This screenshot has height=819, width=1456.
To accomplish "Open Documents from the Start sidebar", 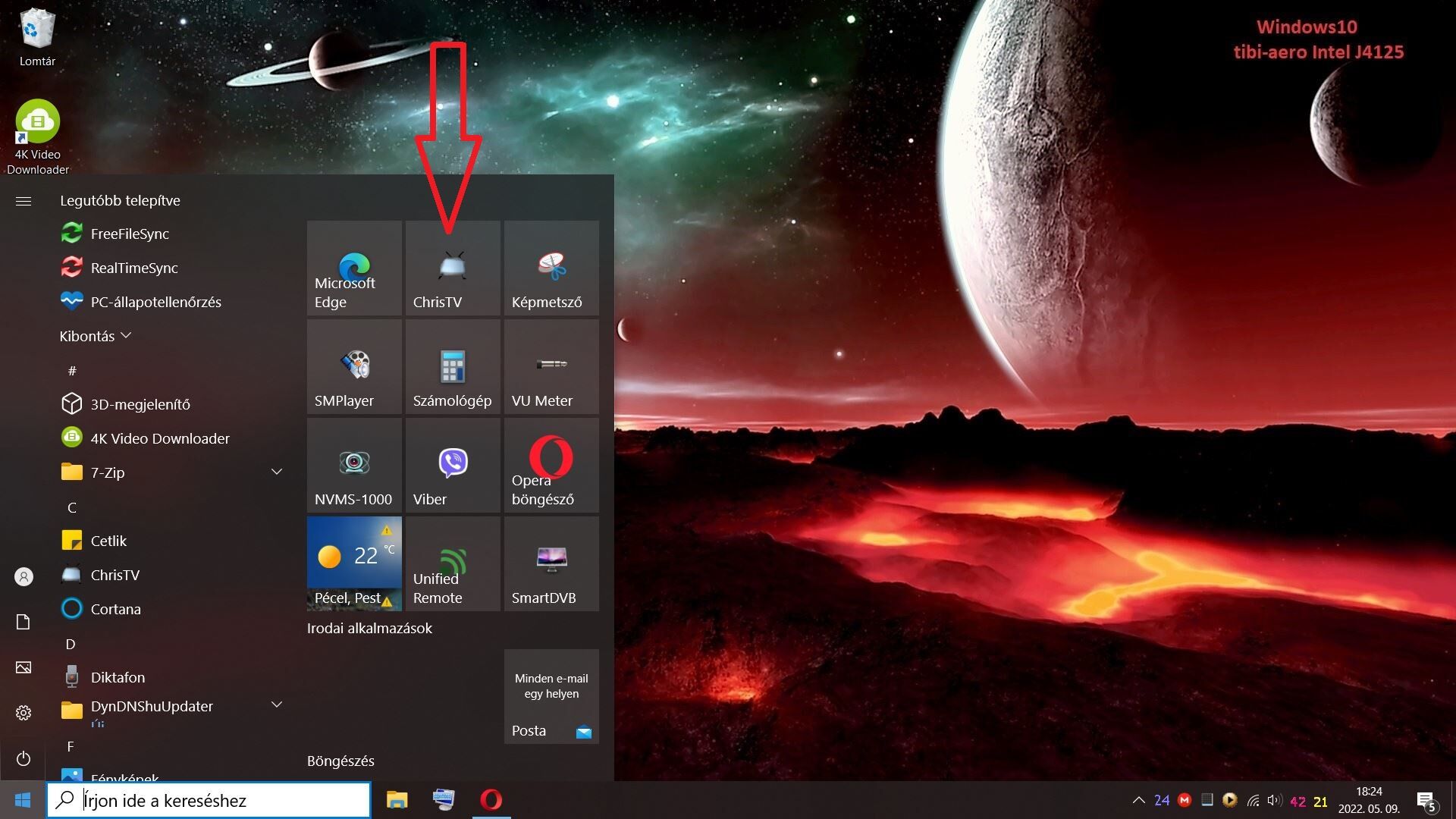I will click(x=24, y=622).
